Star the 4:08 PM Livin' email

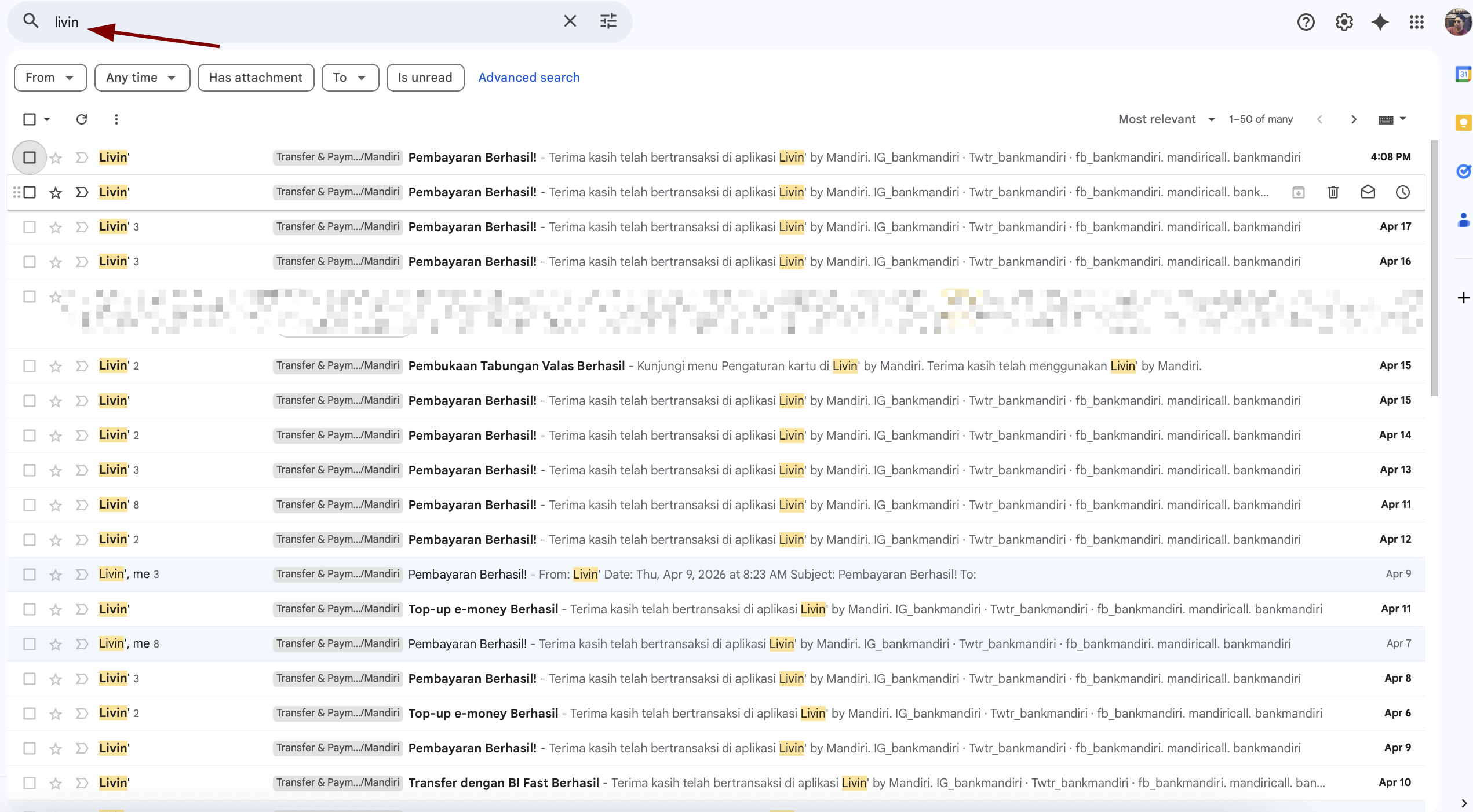[x=56, y=158]
